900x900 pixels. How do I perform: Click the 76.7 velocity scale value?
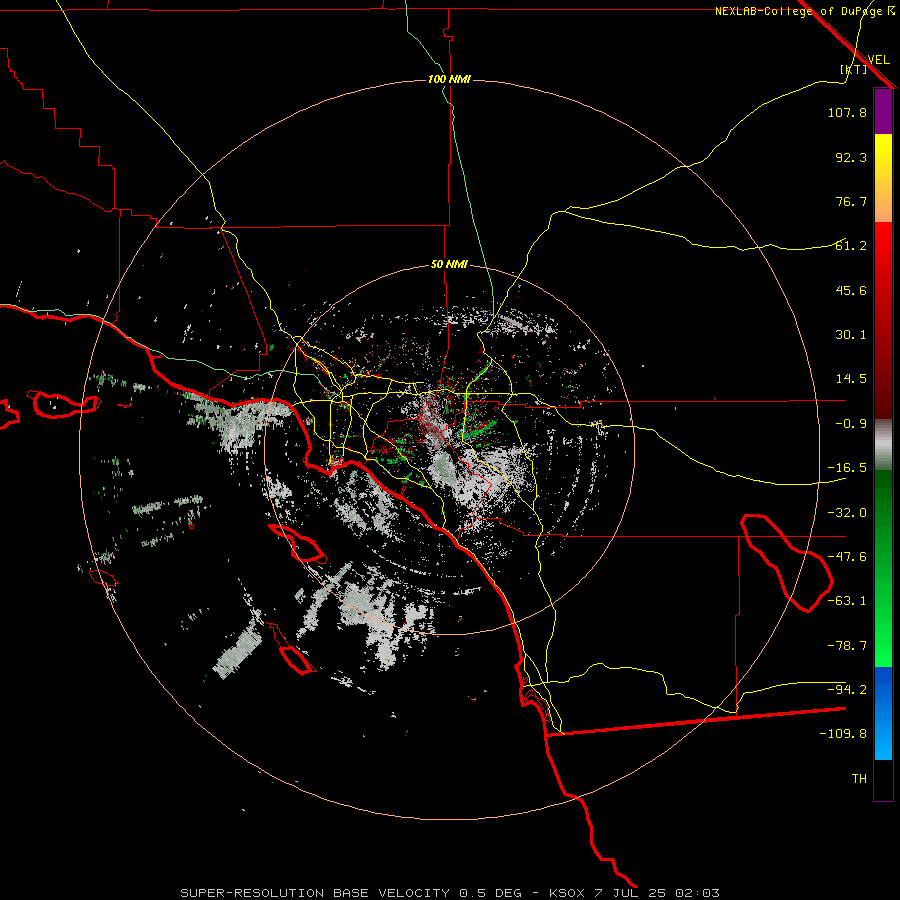click(851, 201)
